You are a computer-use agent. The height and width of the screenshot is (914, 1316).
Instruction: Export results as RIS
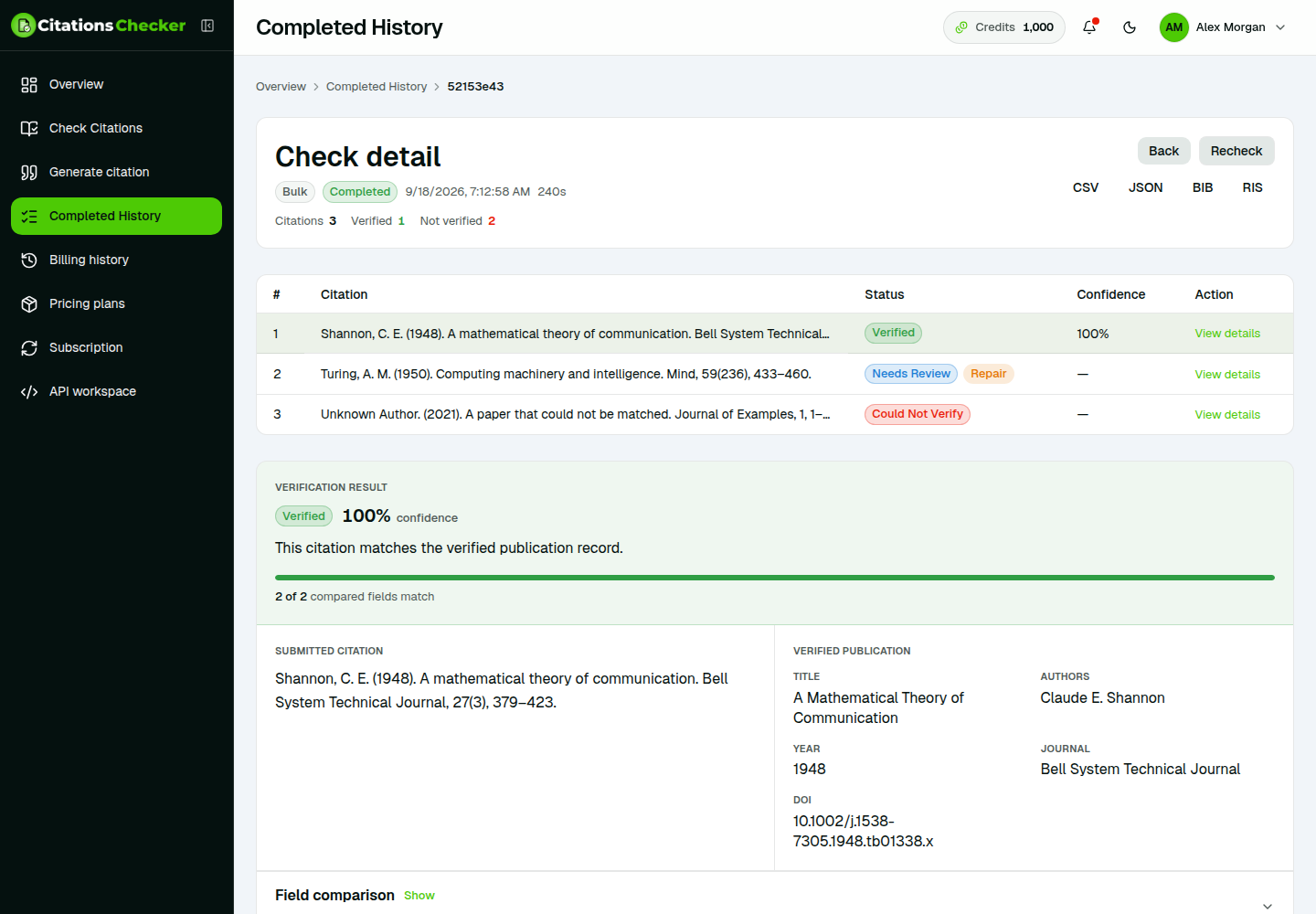1252,187
